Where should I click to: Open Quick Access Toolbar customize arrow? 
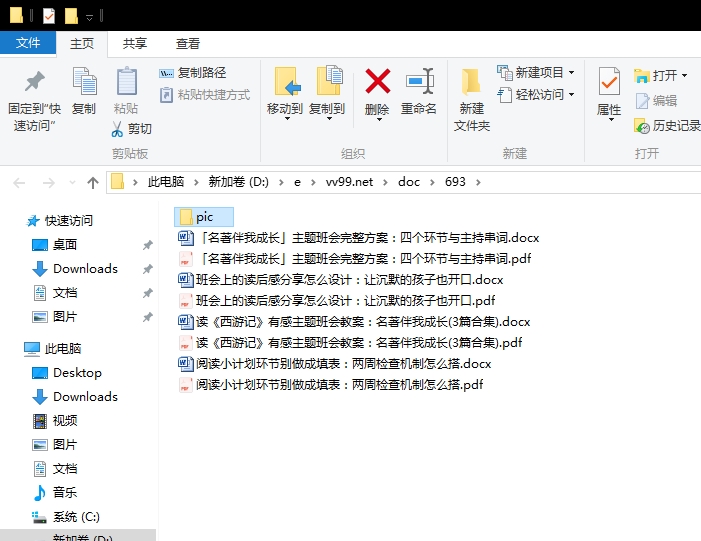[89, 17]
